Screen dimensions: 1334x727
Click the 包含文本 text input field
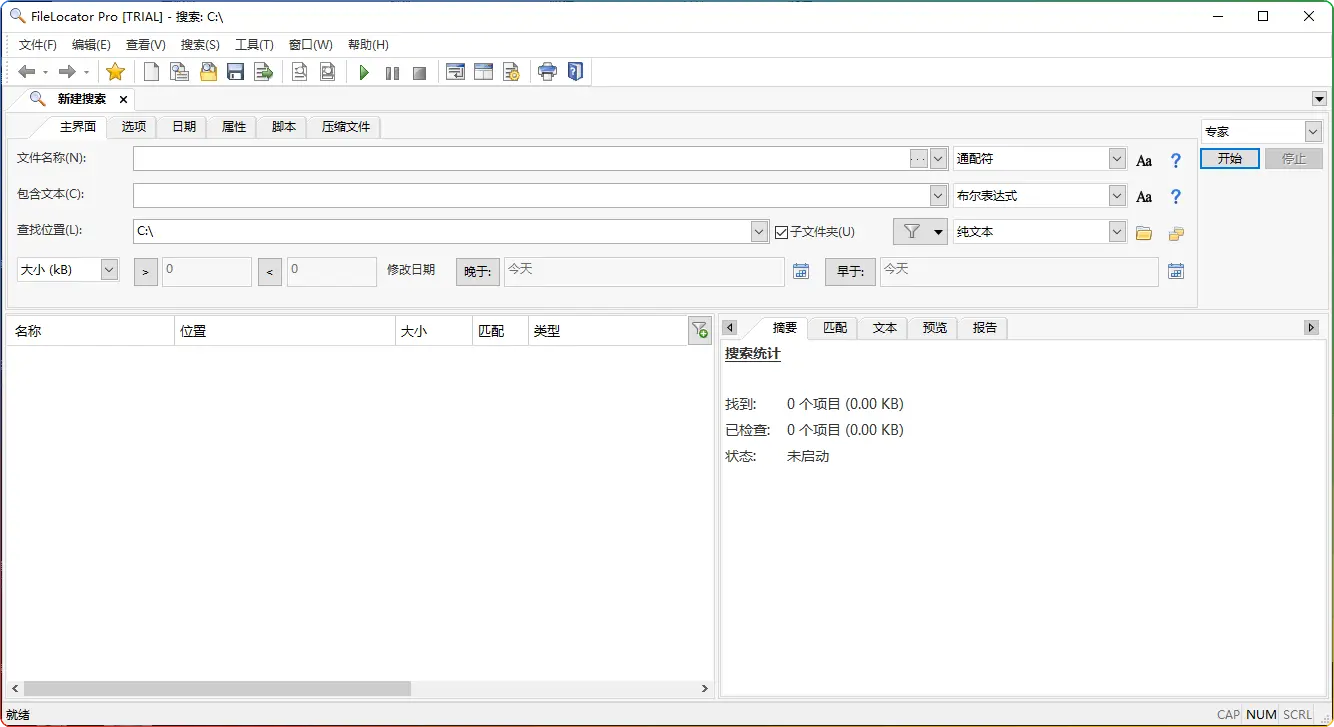pyautogui.click(x=530, y=195)
